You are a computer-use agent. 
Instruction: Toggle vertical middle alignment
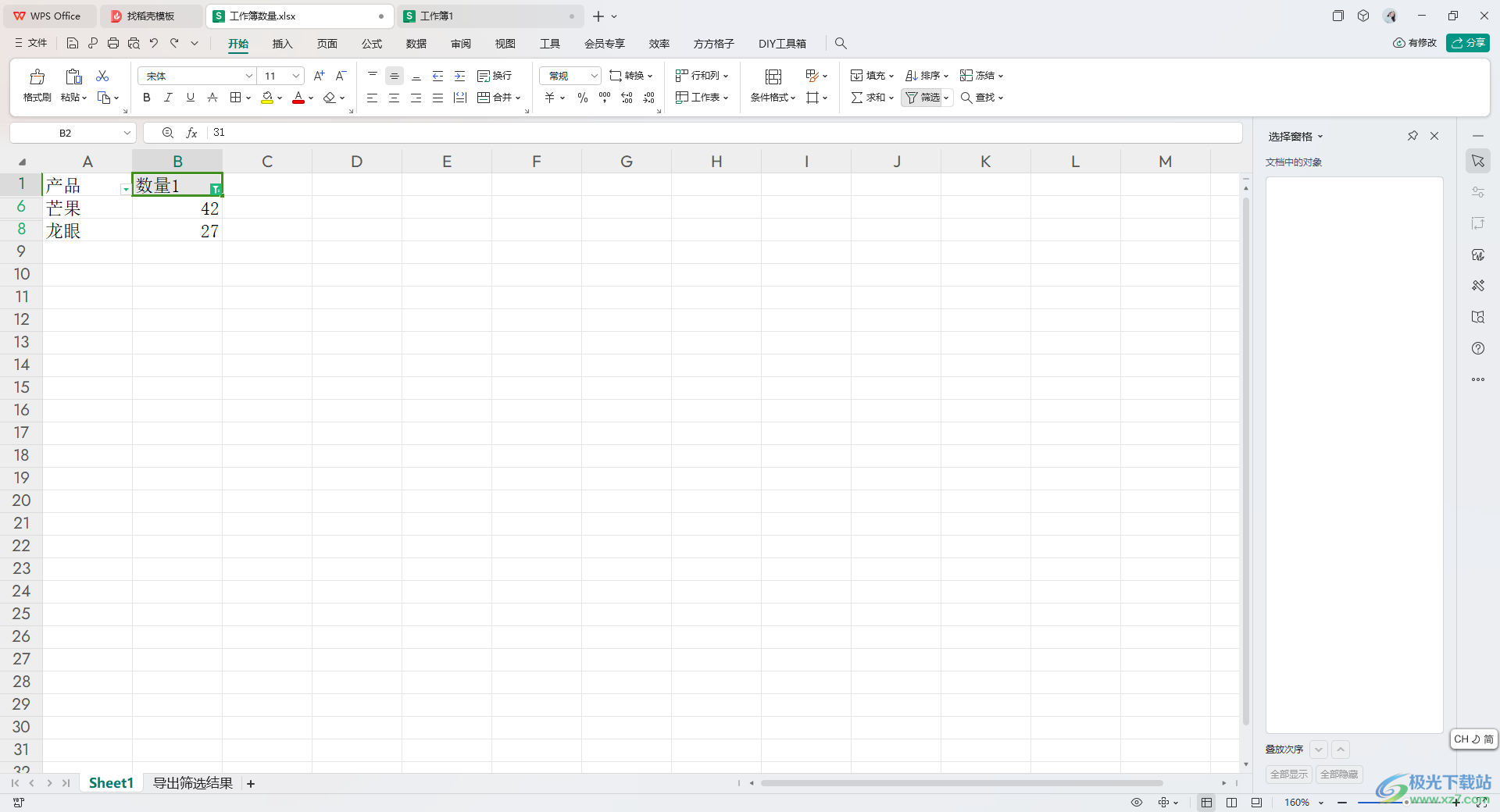(395, 76)
